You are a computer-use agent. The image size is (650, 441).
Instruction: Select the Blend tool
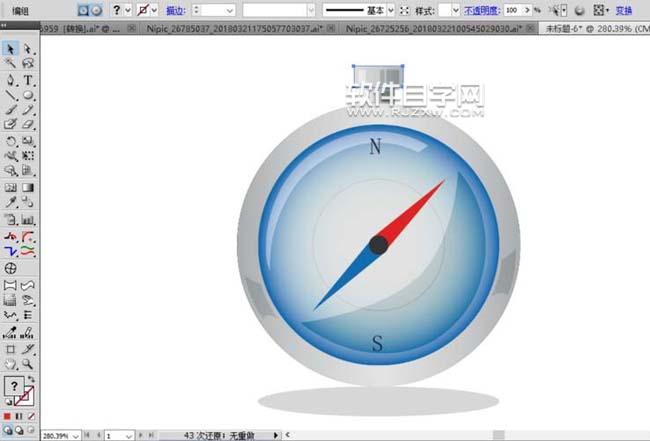tap(28, 202)
